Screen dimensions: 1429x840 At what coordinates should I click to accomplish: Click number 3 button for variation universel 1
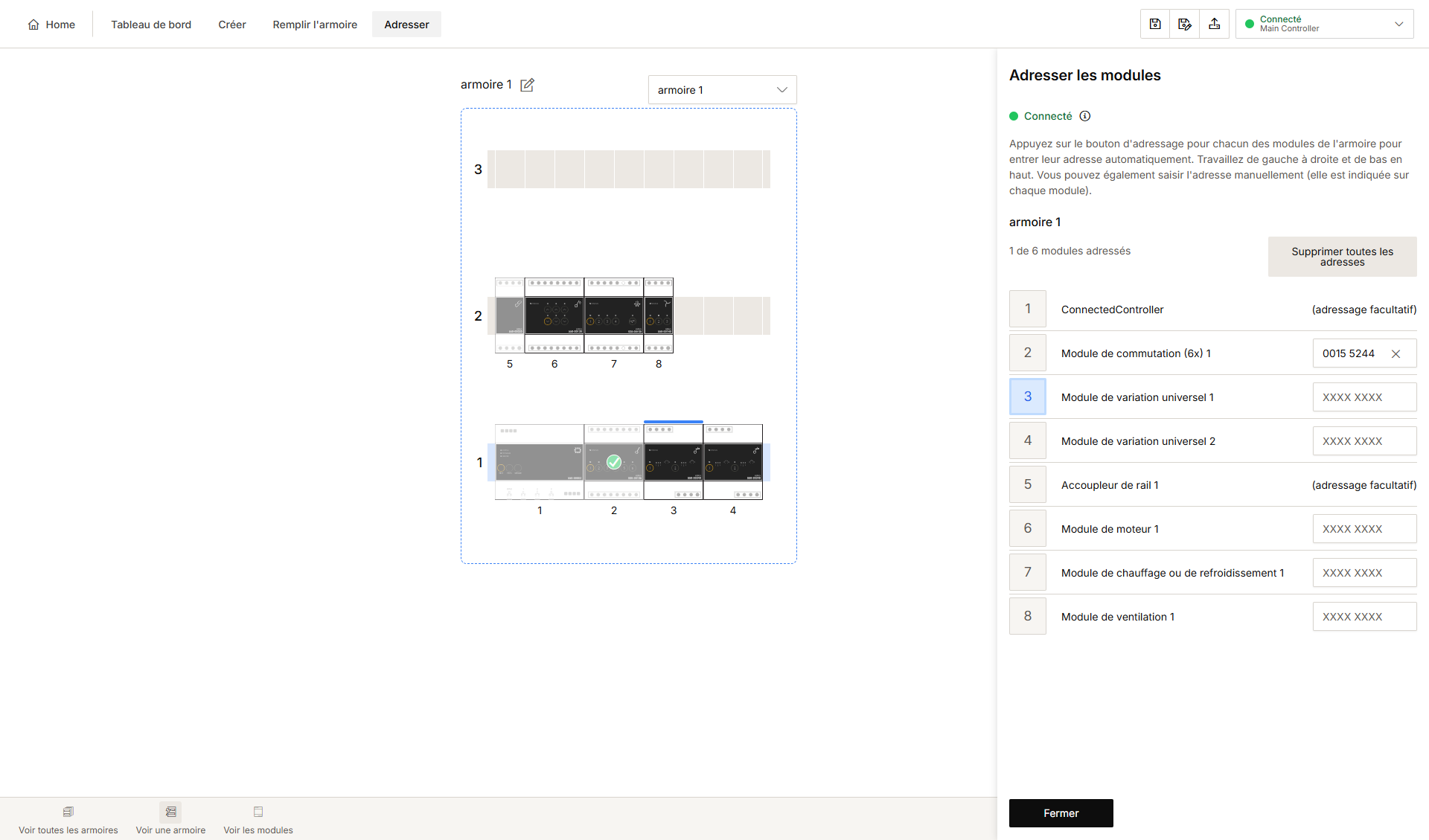(1028, 397)
